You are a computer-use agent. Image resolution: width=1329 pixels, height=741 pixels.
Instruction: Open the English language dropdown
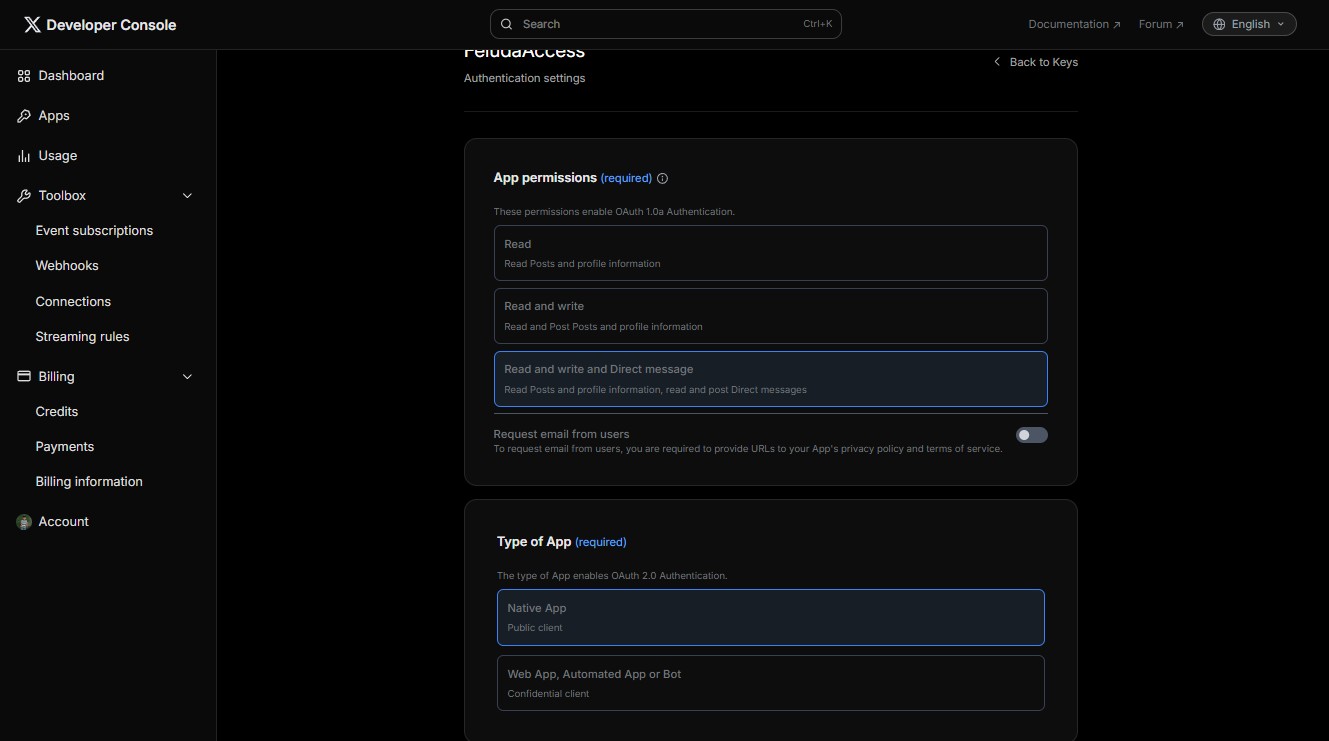pyautogui.click(x=1249, y=24)
